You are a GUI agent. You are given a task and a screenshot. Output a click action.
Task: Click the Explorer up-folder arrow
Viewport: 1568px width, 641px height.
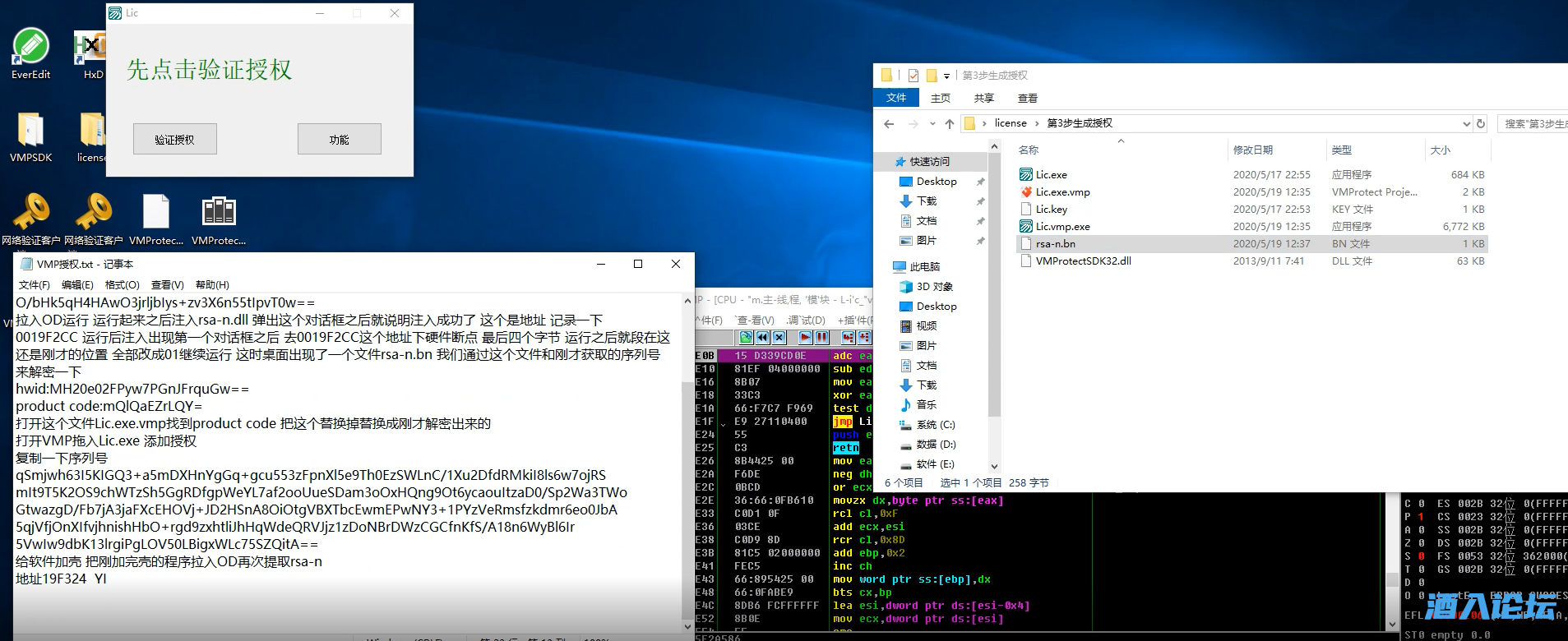[x=950, y=123]
